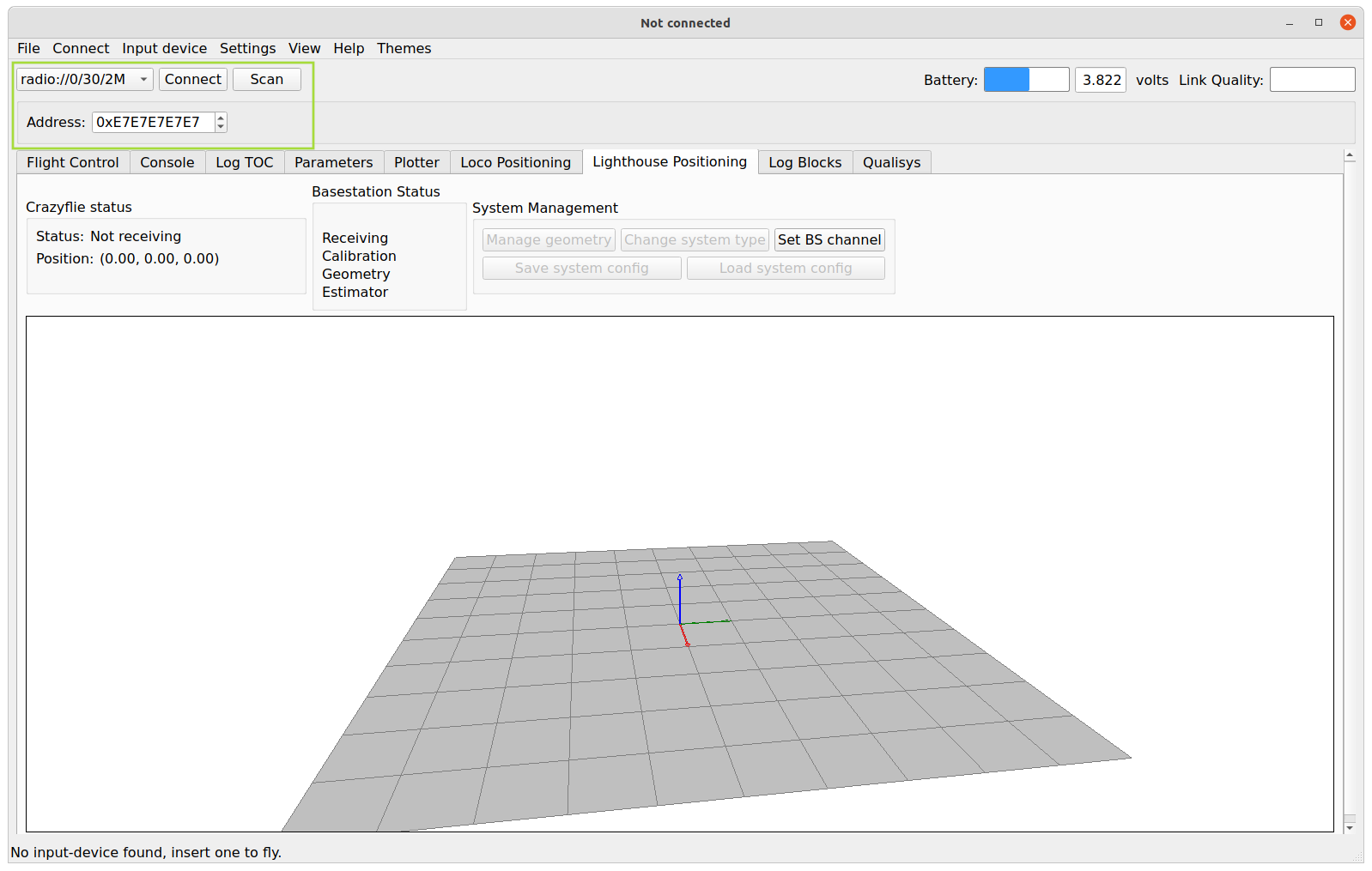Switch to the Plotter tab

pos(416,162)
